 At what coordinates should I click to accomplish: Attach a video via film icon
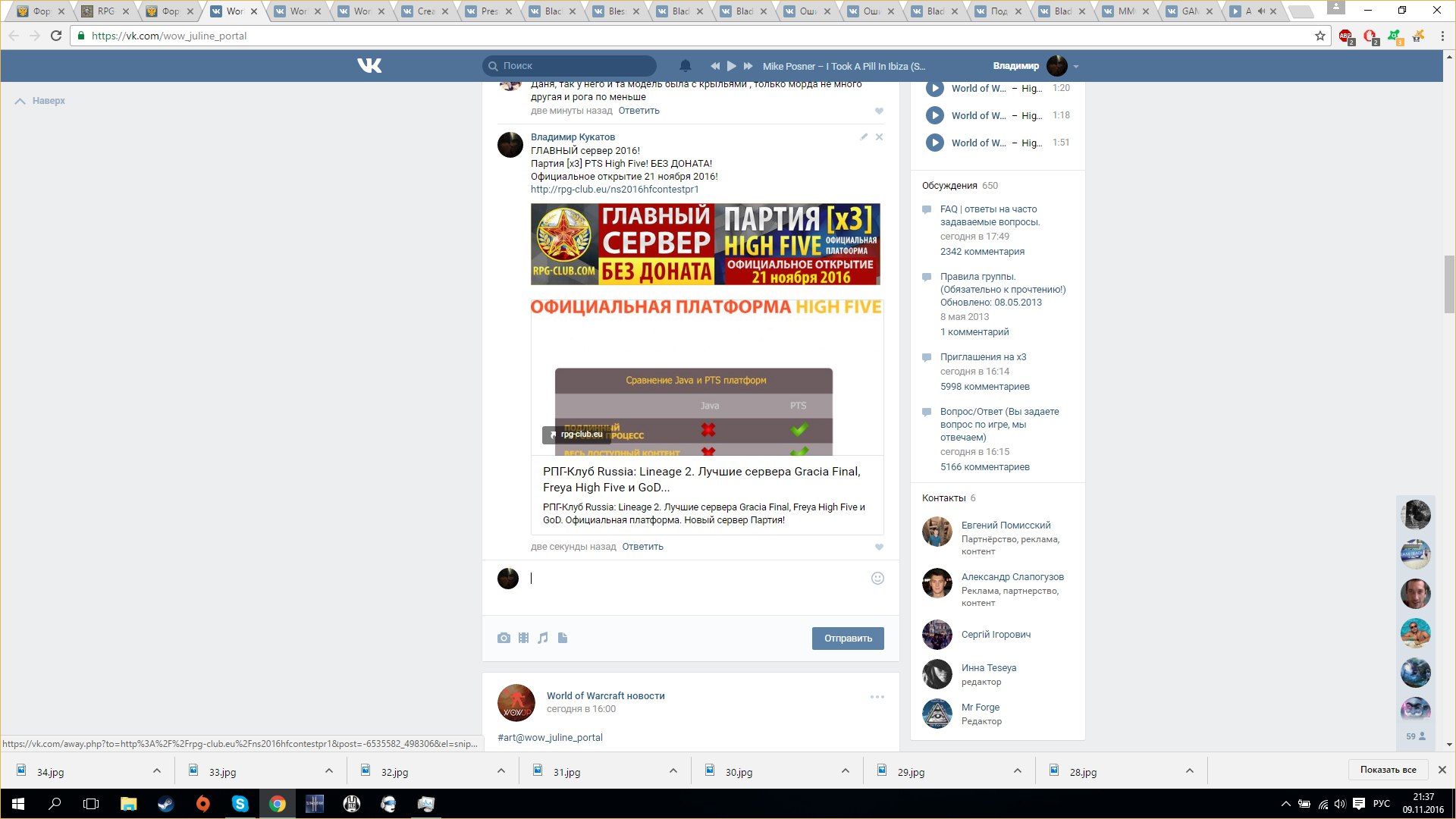pyautogui.click(x=523, y=639)
